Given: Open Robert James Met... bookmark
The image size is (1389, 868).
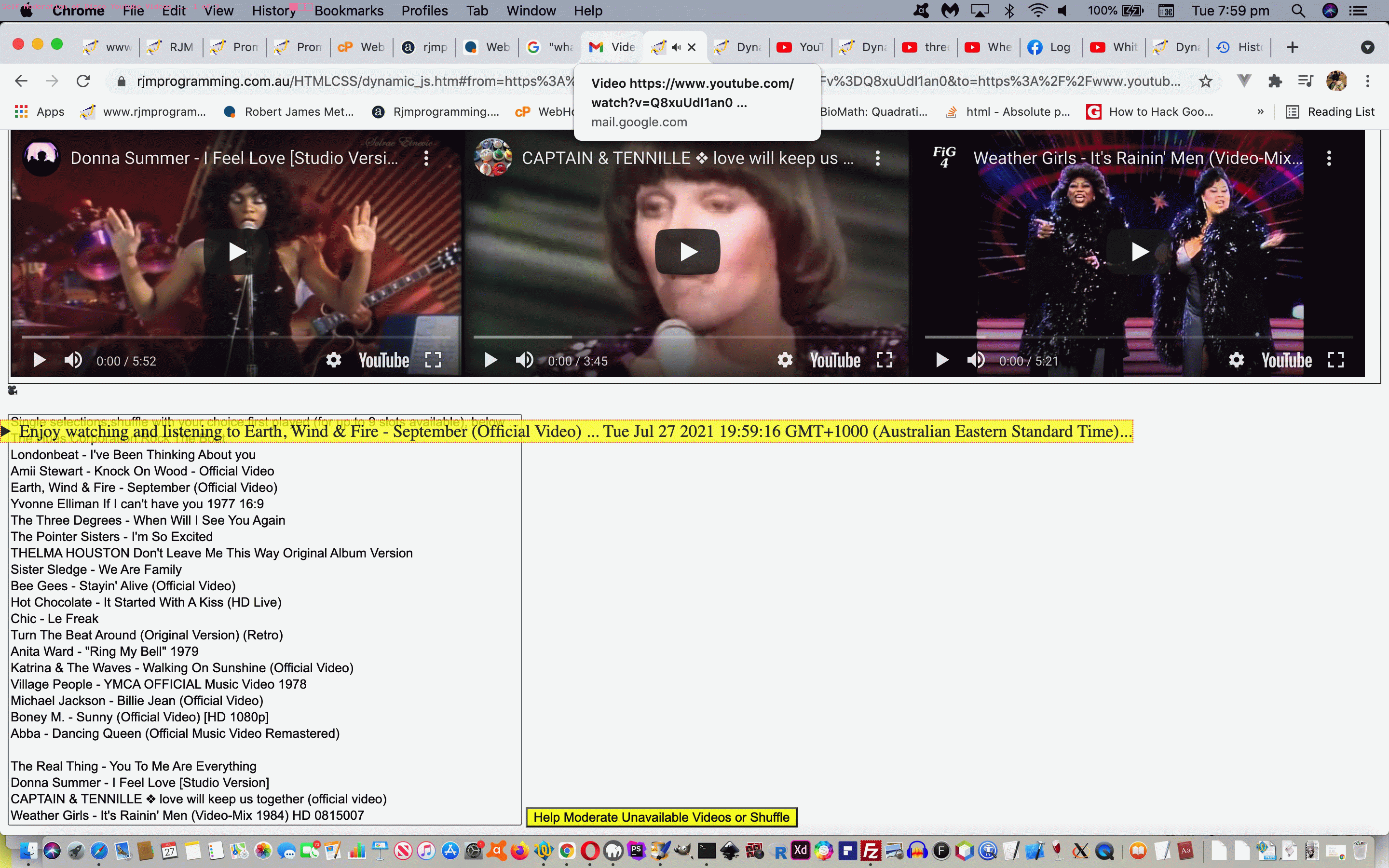Looking at the screenshot, I should click(289, 112).
